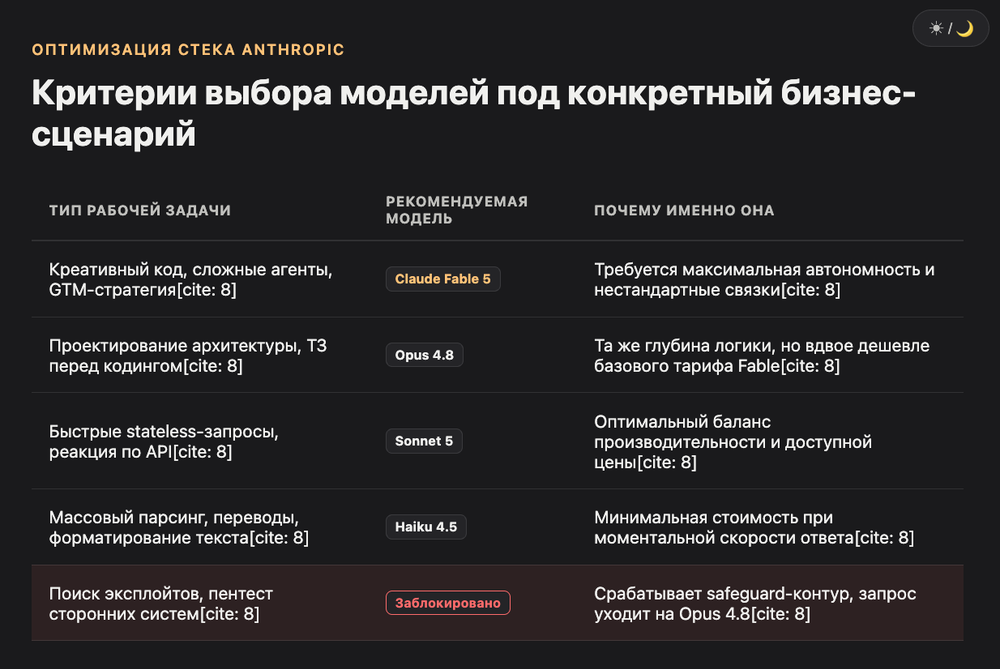
Task: Click cell Быстрые stateless-запросы, реакция по API
Action: coord(164,441)
